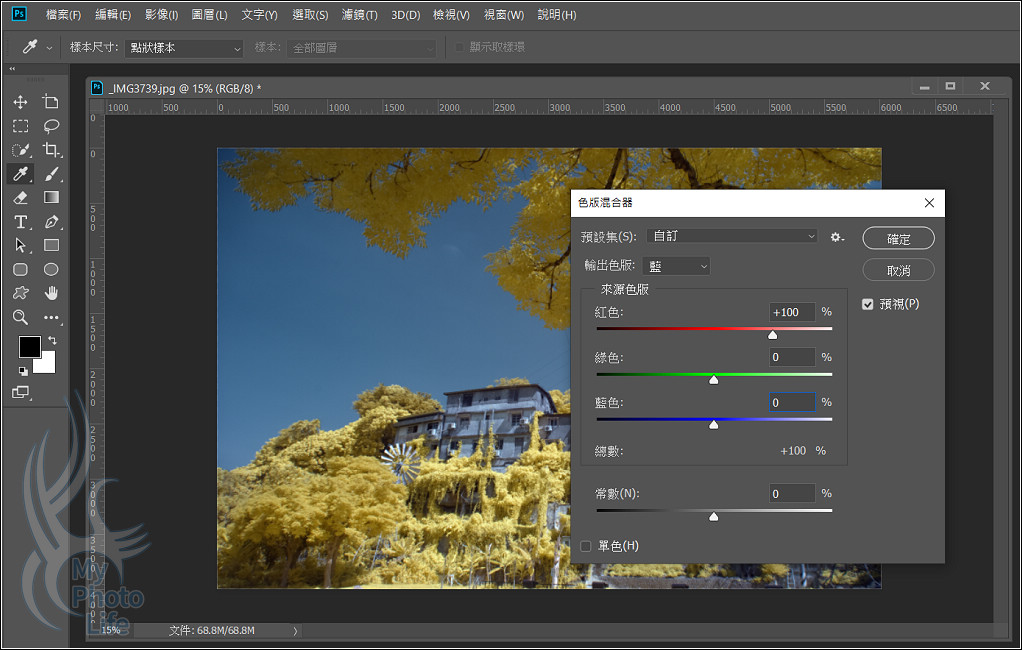Select the Horizontal Type tool
Image resolution: width=1022 pixels, height=650 pixels.
coord(20,222)
